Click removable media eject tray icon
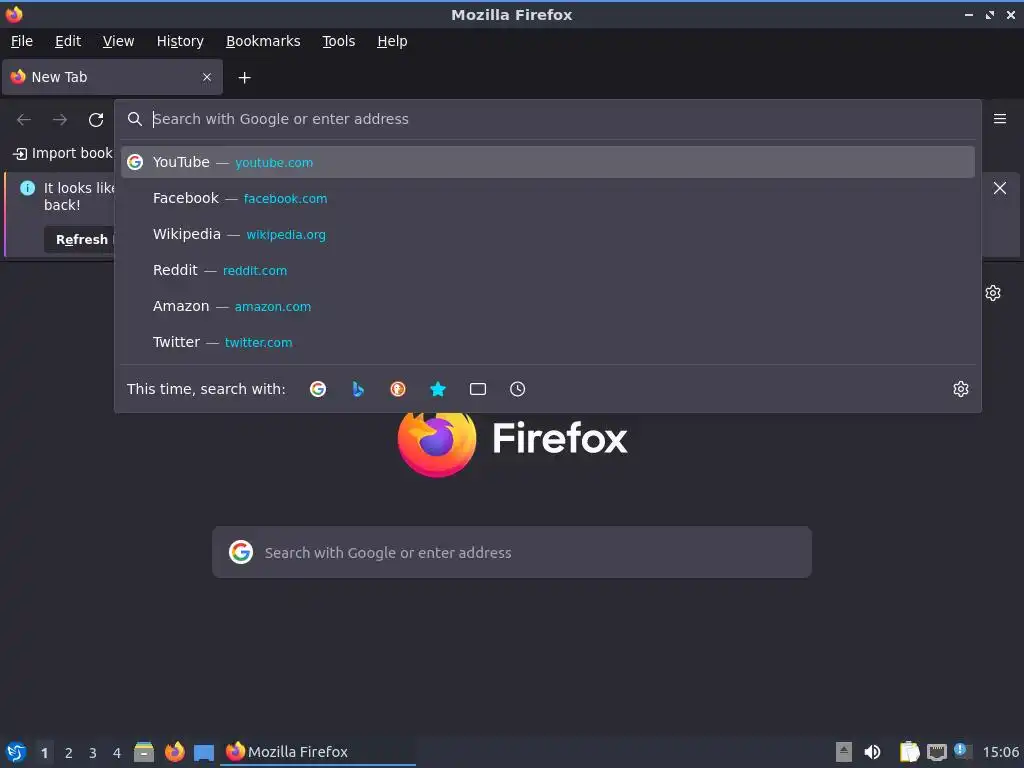 pos(844,752)
